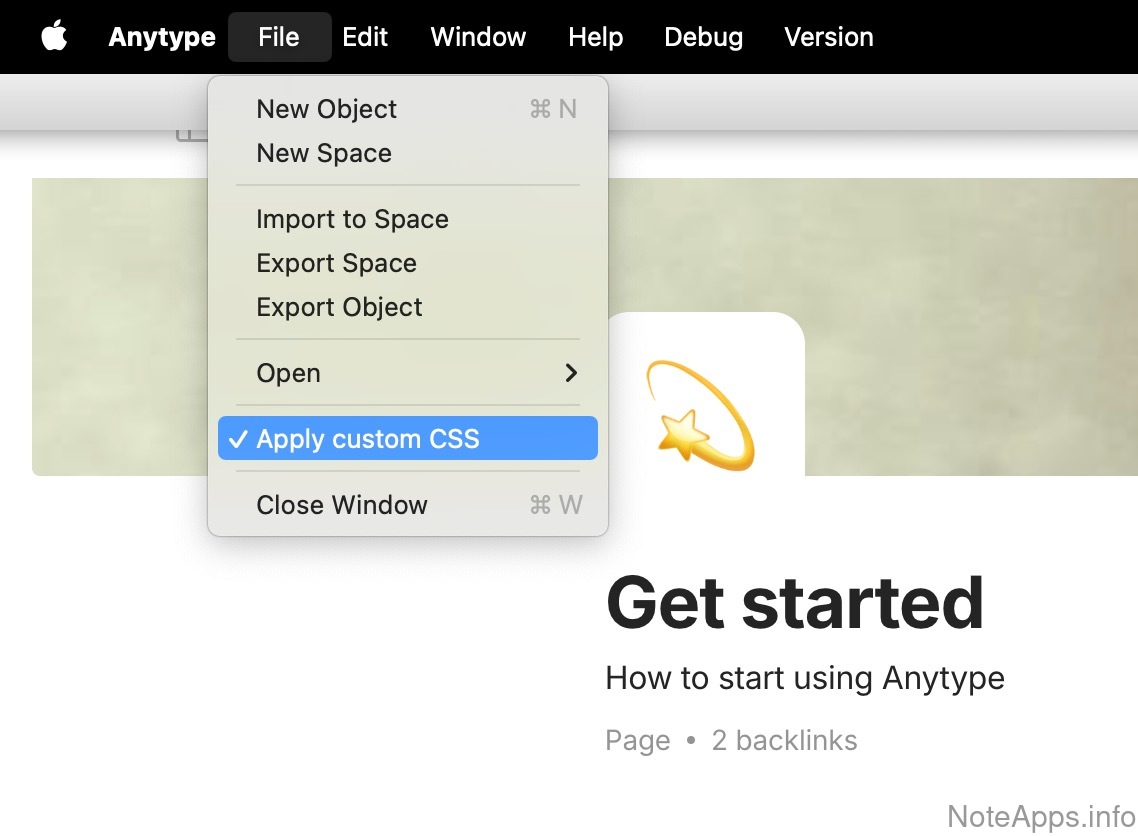Viewport: 1138px width, 836px height.
Task: Expand the Open submenu arrow
Action: tap(570, 373)
